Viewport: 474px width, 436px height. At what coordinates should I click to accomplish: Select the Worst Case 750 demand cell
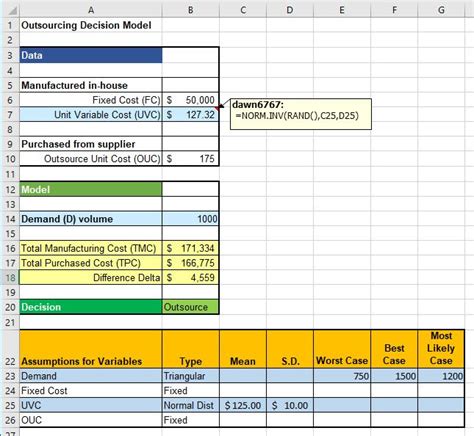coord(342,376)
